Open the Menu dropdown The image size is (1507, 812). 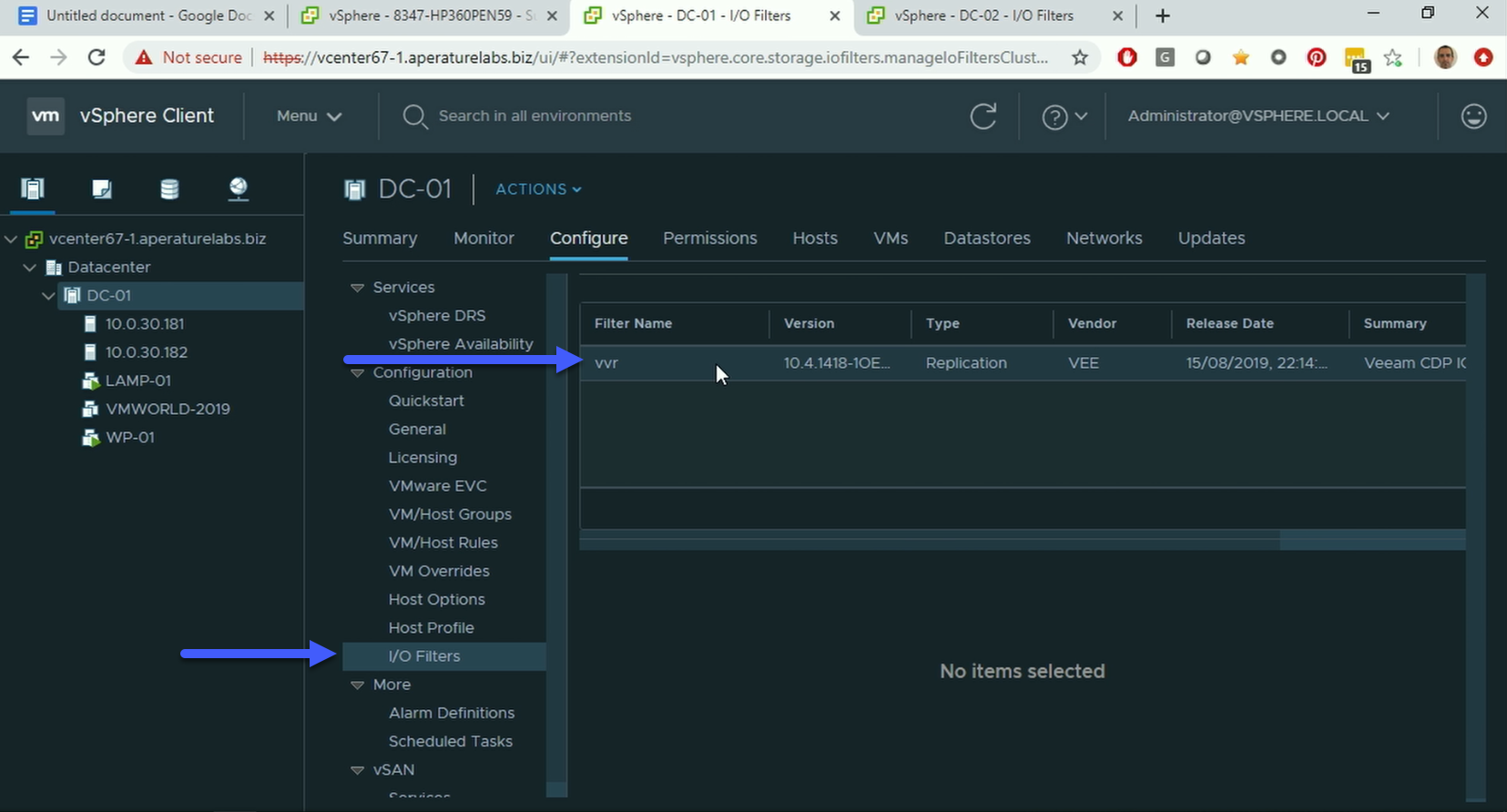(309, 116)
